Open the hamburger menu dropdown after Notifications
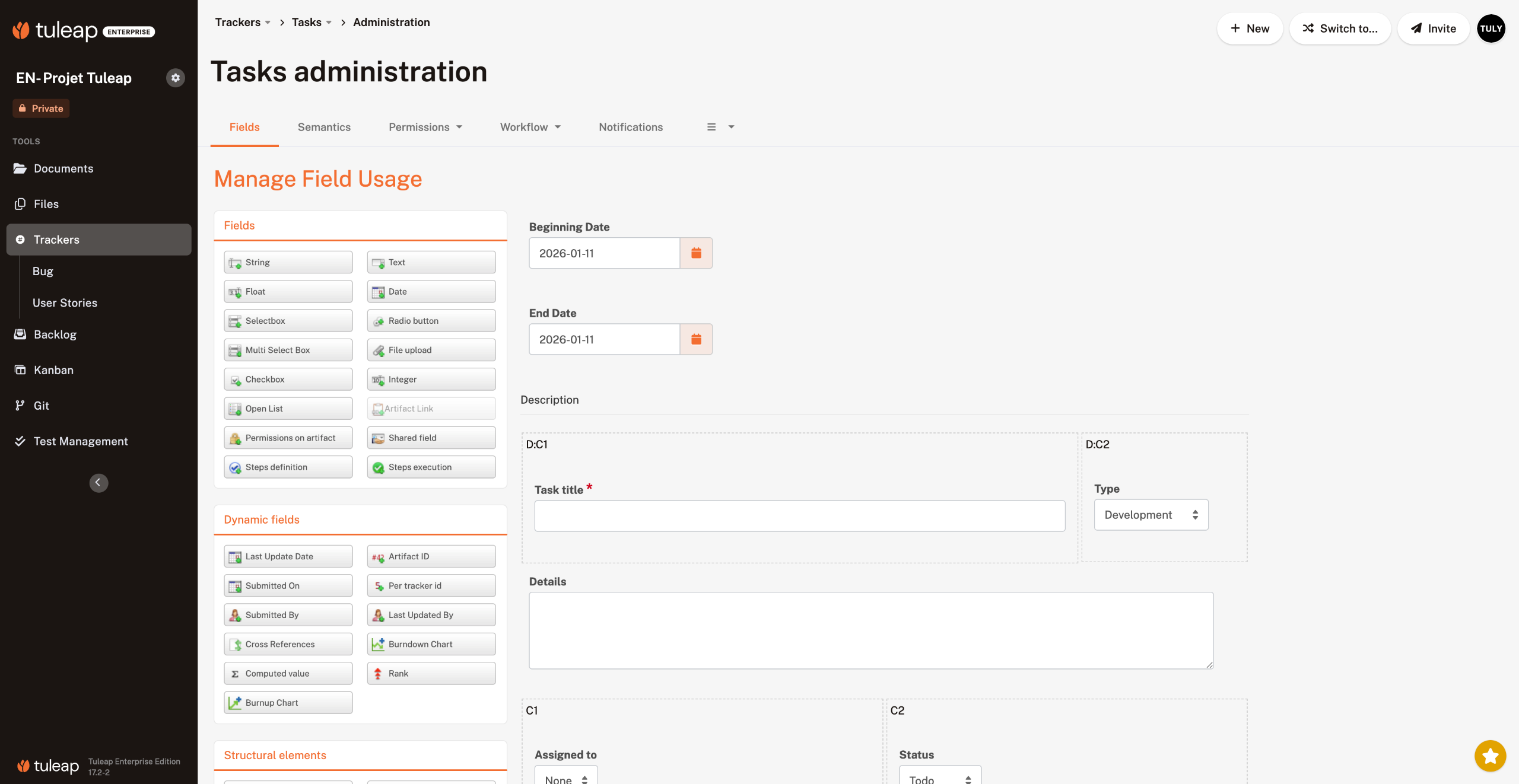1519x784 pixels. click(x=720, y=127)
